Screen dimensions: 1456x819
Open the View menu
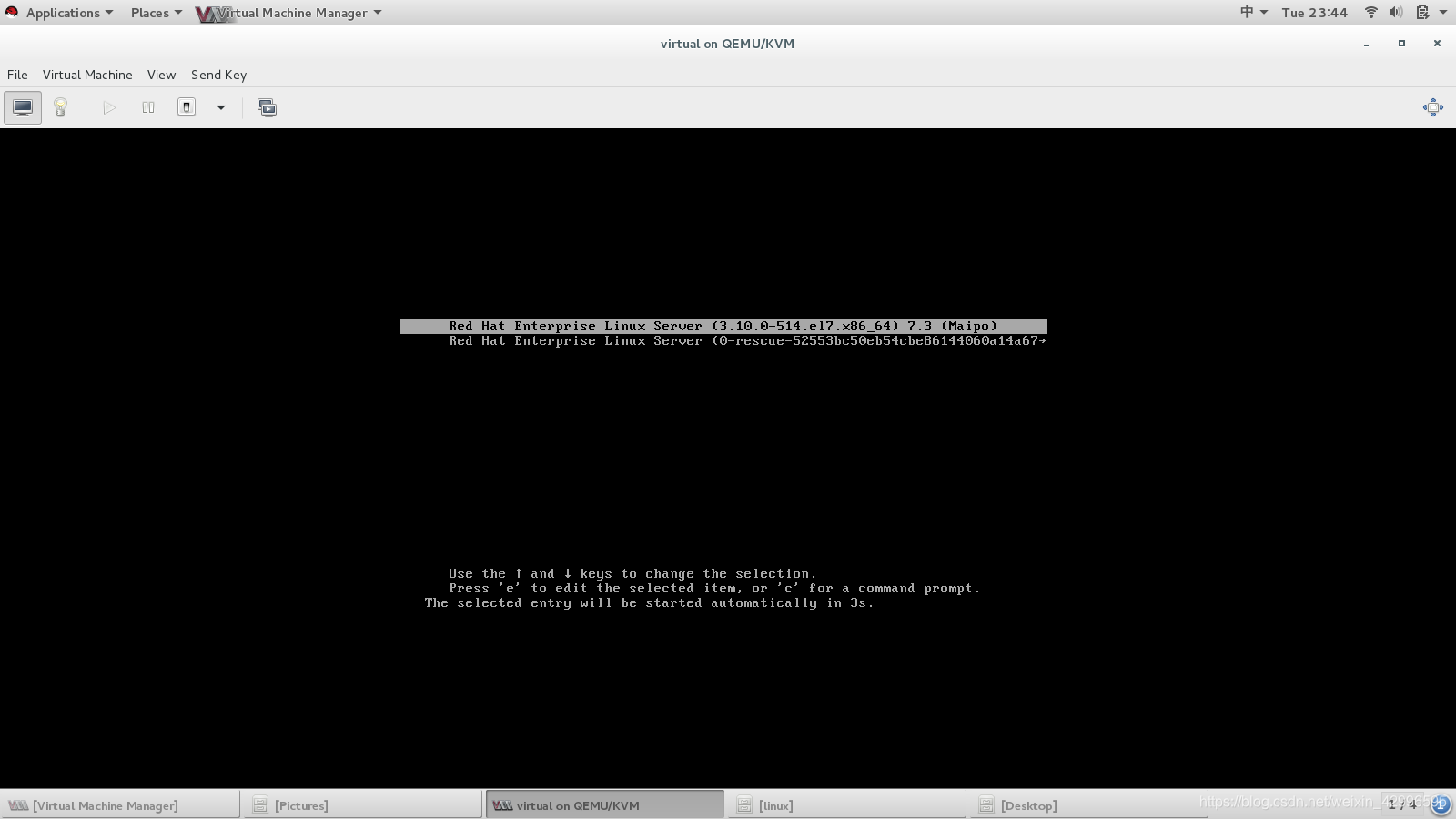(x=161, y=75)
